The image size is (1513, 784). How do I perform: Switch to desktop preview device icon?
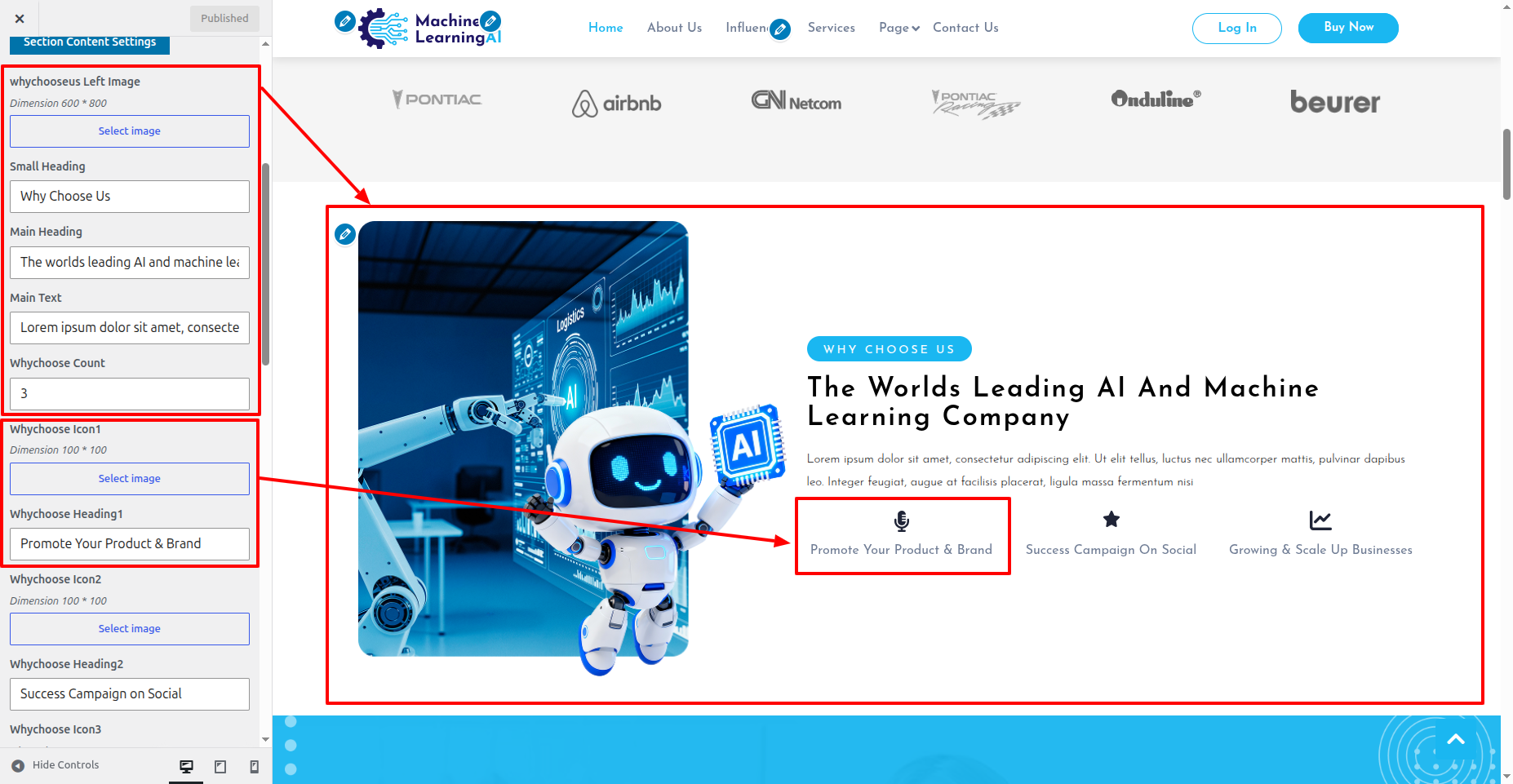pos(186,766)
